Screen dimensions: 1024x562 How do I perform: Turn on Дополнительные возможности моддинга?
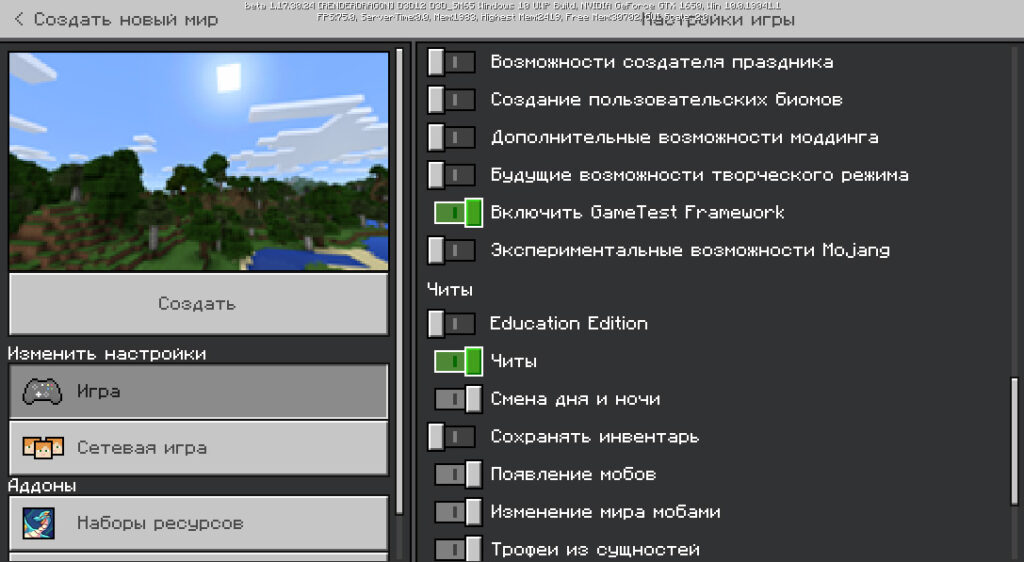[x=452, y=137]
